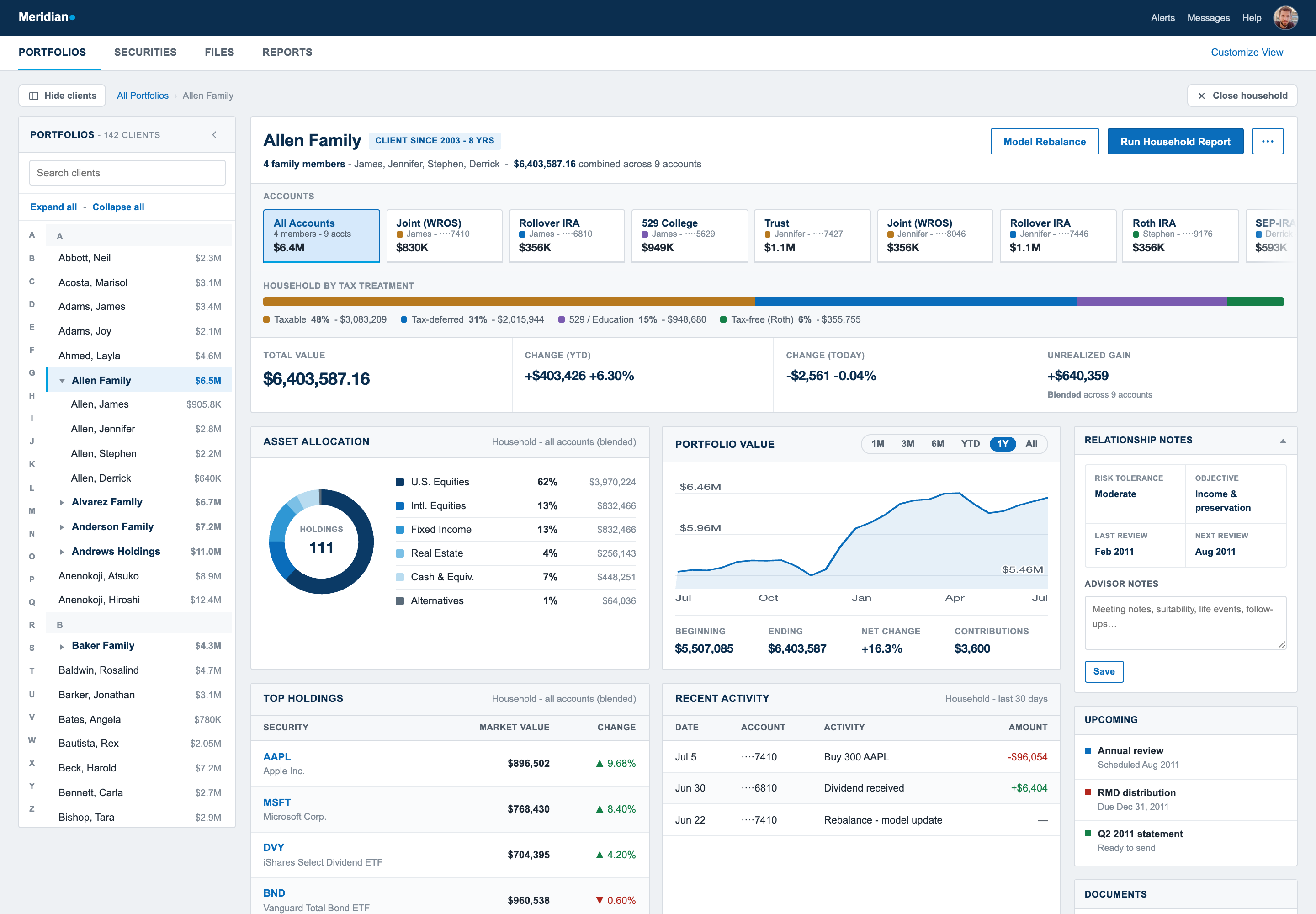Click the Jul 5 Buy 300 AAPL activity row
The width and height of the screenshot is (1316, 914).
pyautogui.click(x=861, y=757)
